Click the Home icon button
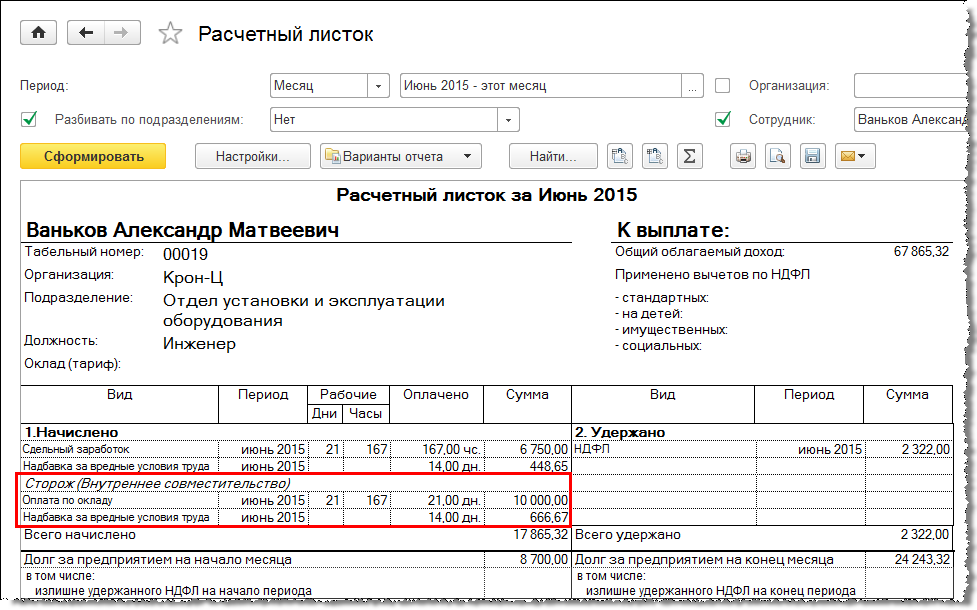977x610 pixels. [x=39, y=33]
